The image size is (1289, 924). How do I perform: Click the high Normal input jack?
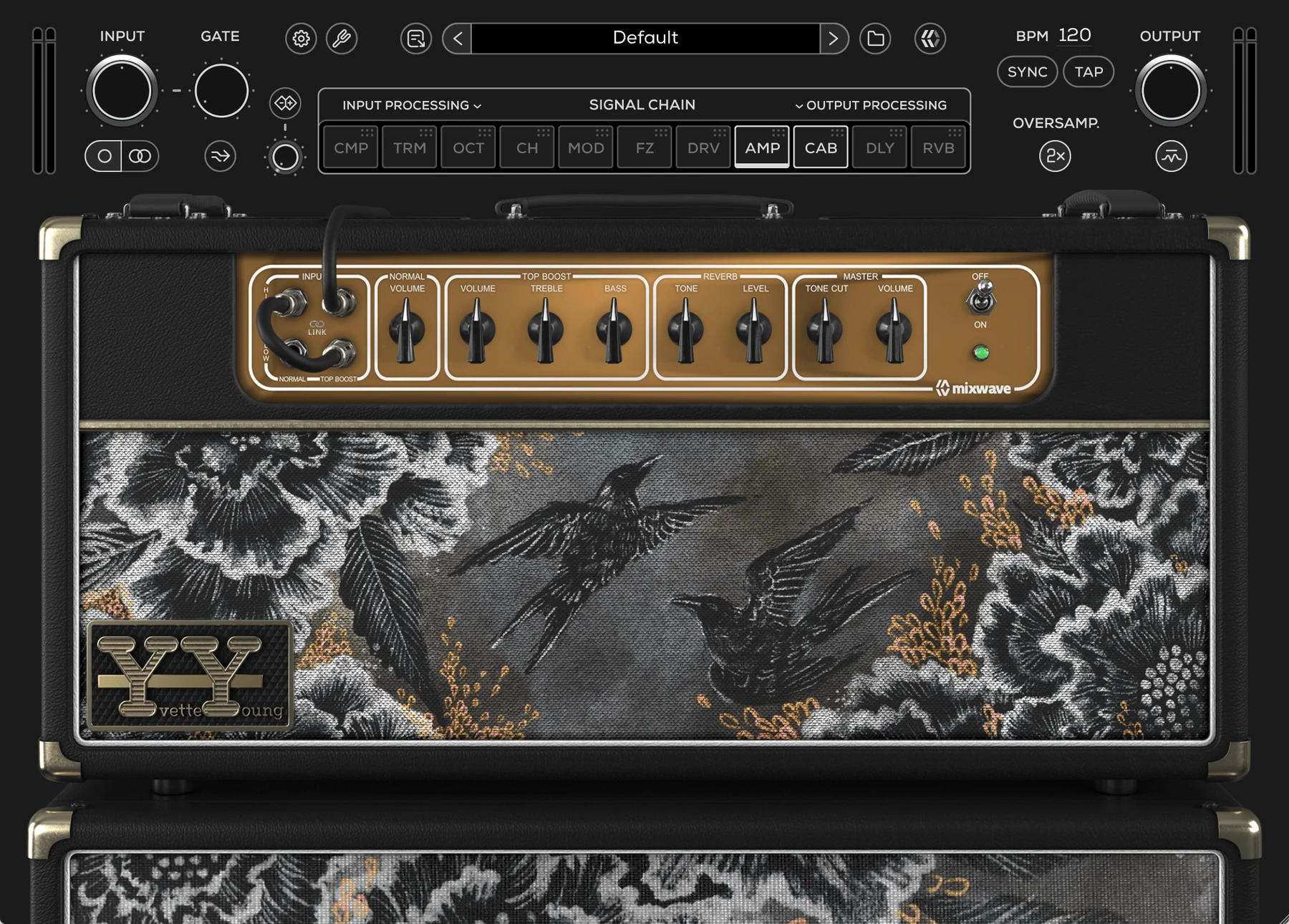pyautogui.click(x=292, y=303)
